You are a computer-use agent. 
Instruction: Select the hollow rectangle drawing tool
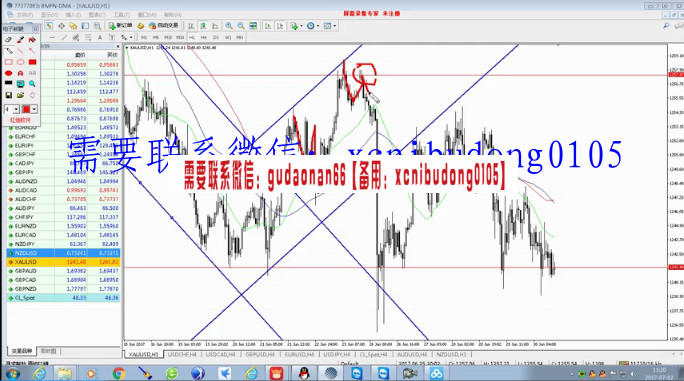pos(9,62)
